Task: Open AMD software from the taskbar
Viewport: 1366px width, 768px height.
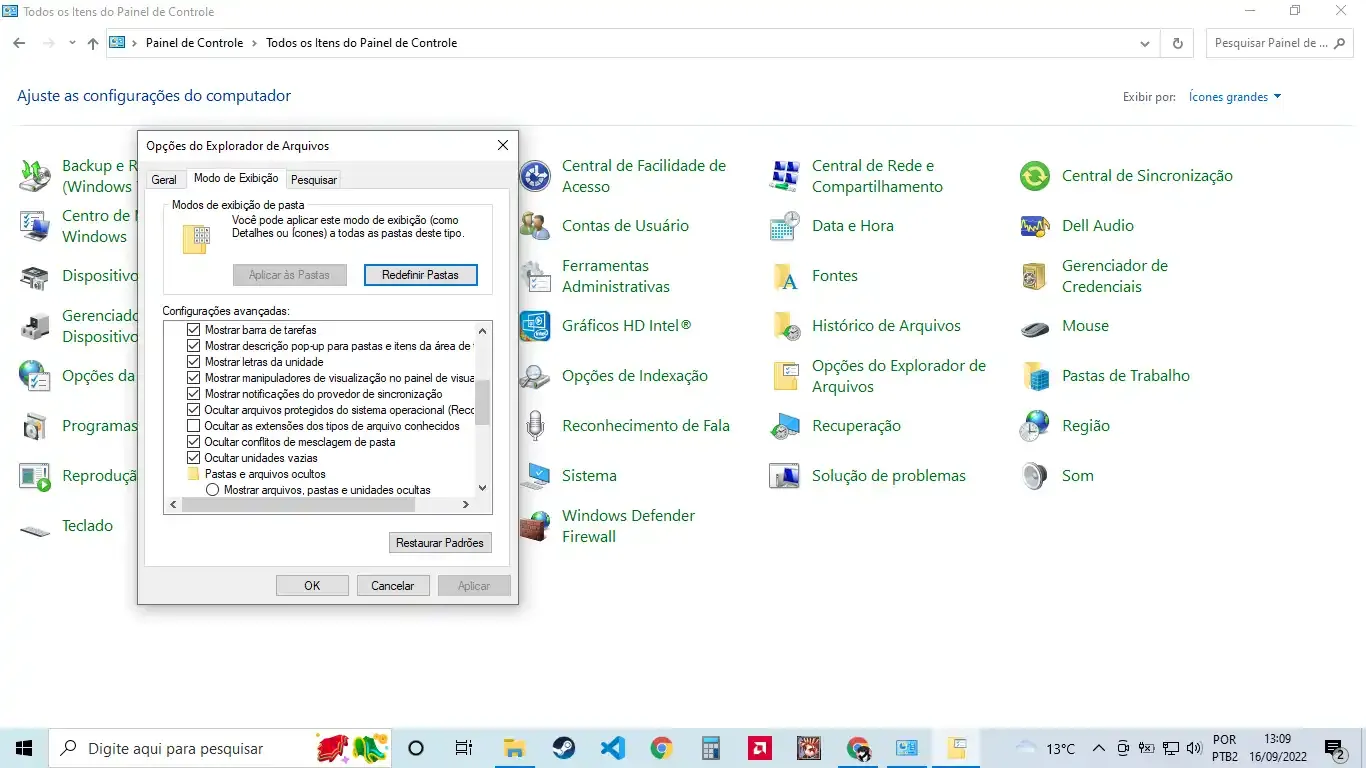Action: click(x=759, y=748)
